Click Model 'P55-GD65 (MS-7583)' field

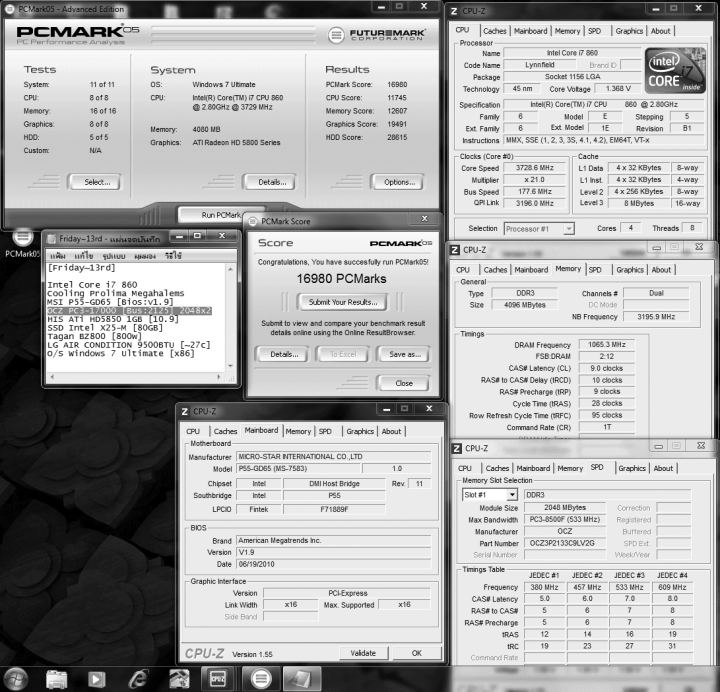[298, 468]
